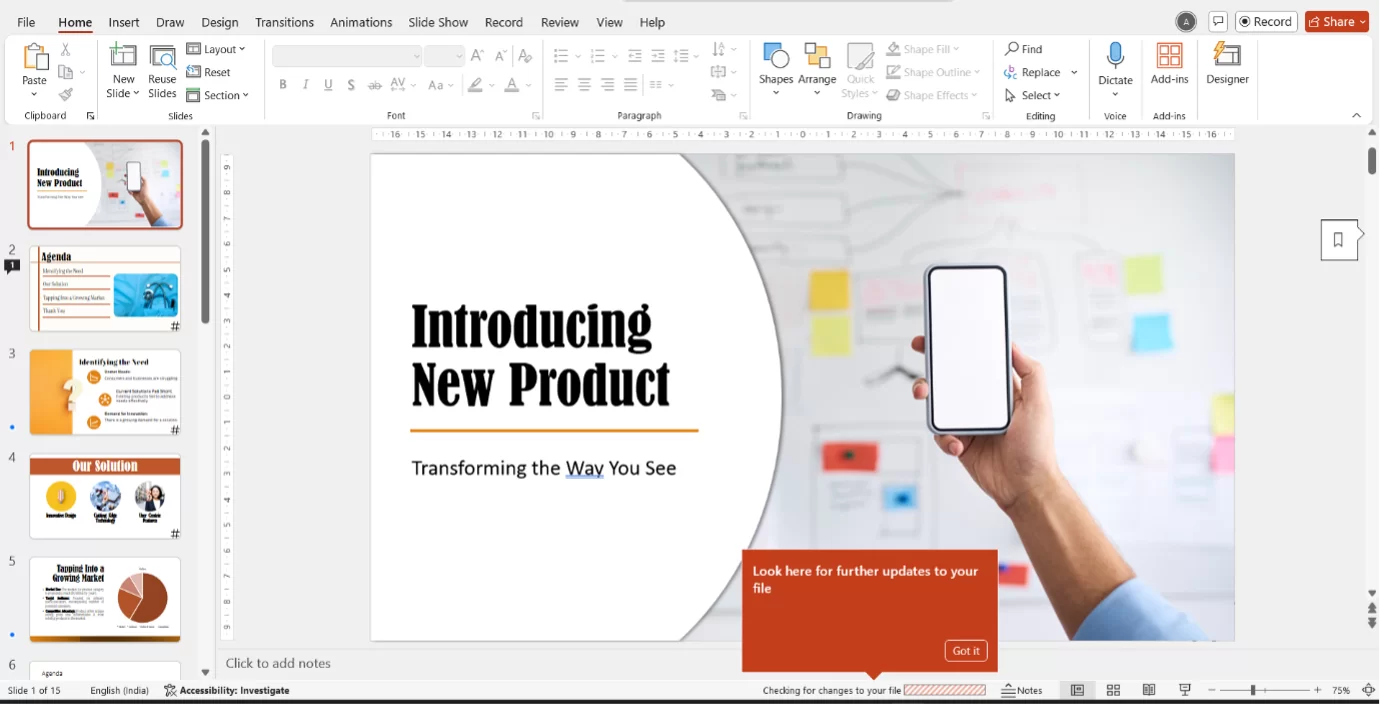
Task: Open the Designer pane
Action: (x=1227, y=67)
